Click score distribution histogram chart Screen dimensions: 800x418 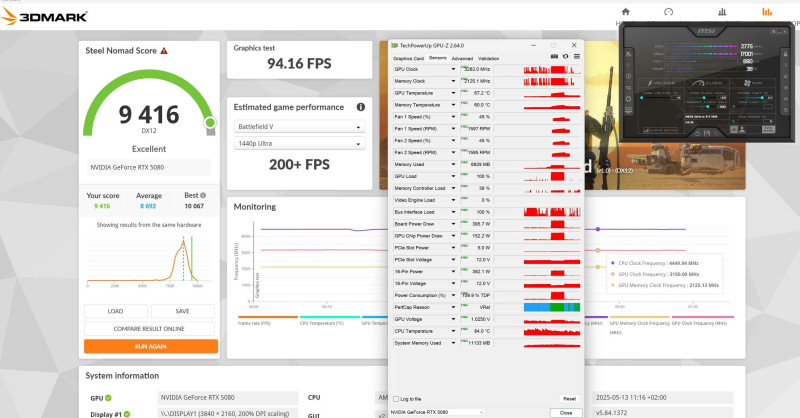[x=149, y=260]
